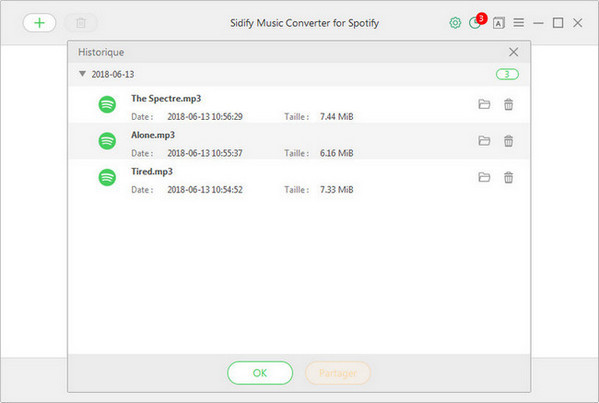This screenshot has width=599, height=403.
Task: Click the size value 7.44 MiB
Action: tap(337, 117)
